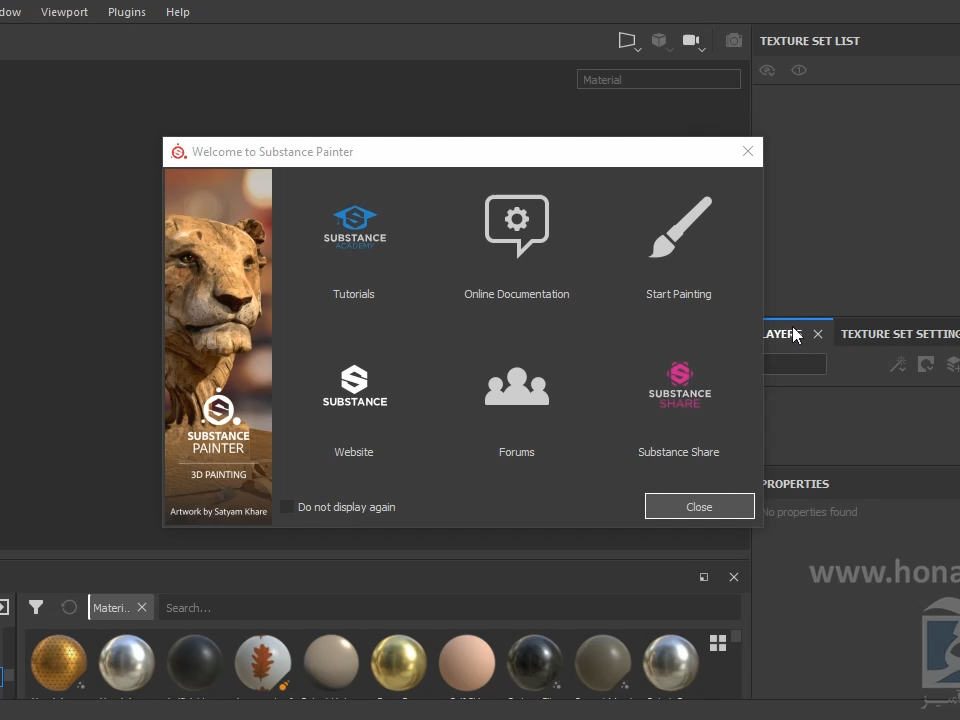Close the Layers tab

coord(818,334)
